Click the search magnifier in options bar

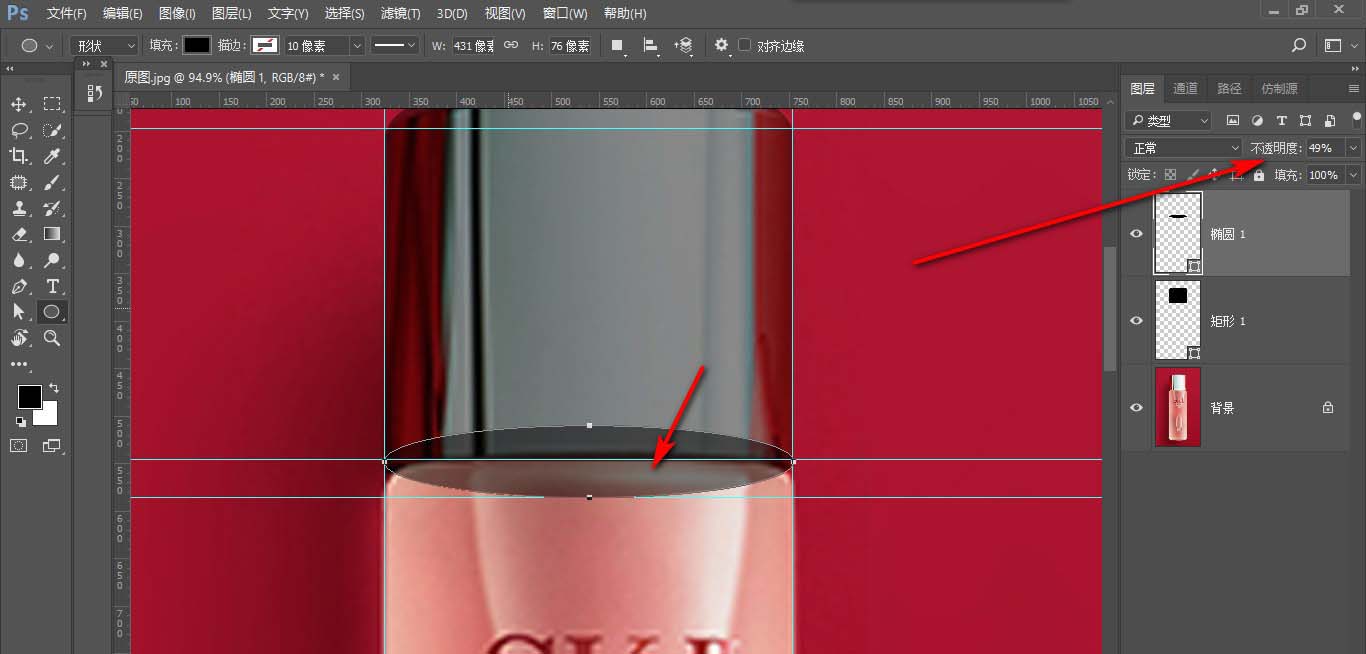pos(1299,45)
